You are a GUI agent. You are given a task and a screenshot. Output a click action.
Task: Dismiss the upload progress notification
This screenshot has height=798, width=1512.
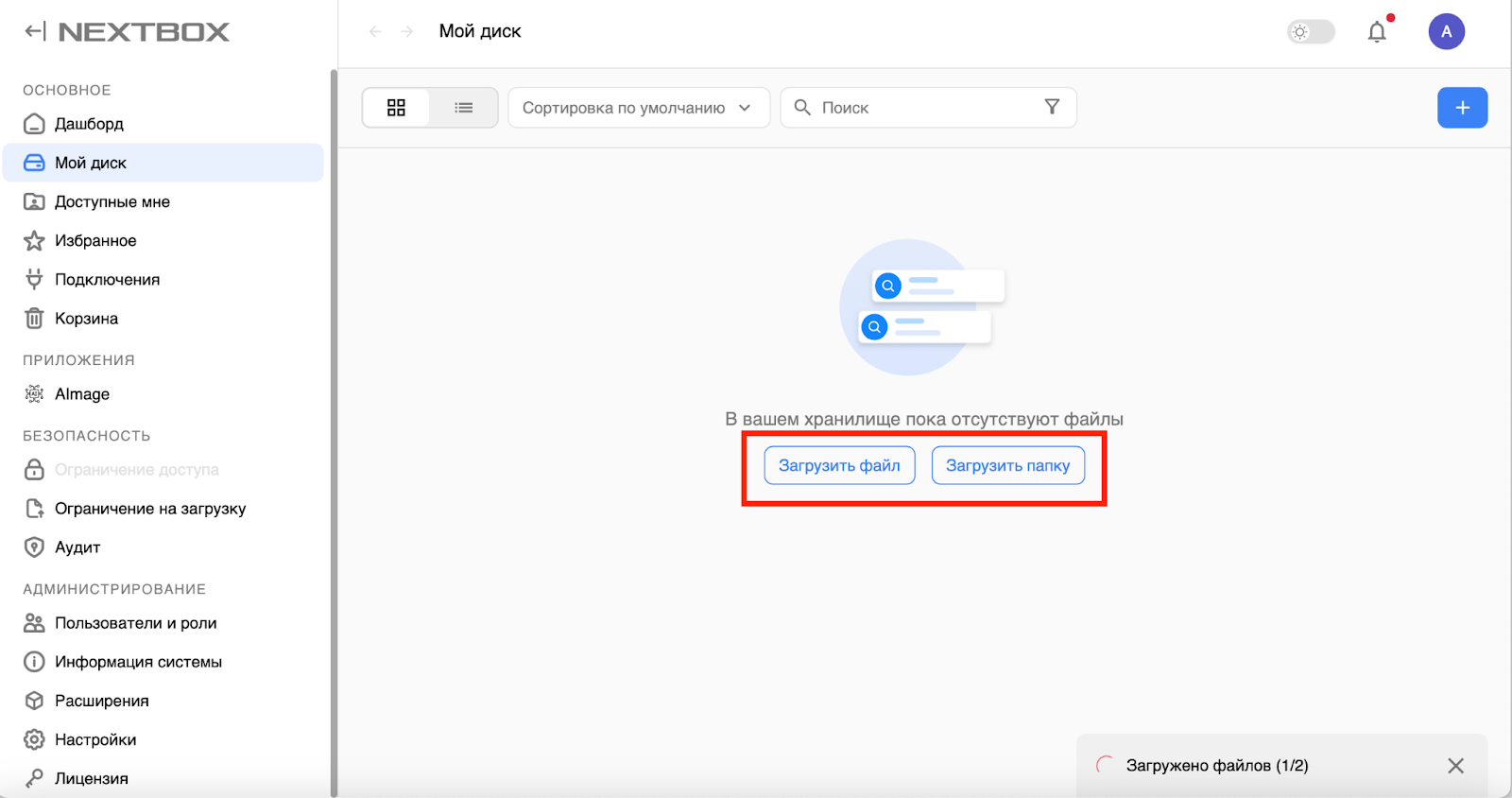1455,766
